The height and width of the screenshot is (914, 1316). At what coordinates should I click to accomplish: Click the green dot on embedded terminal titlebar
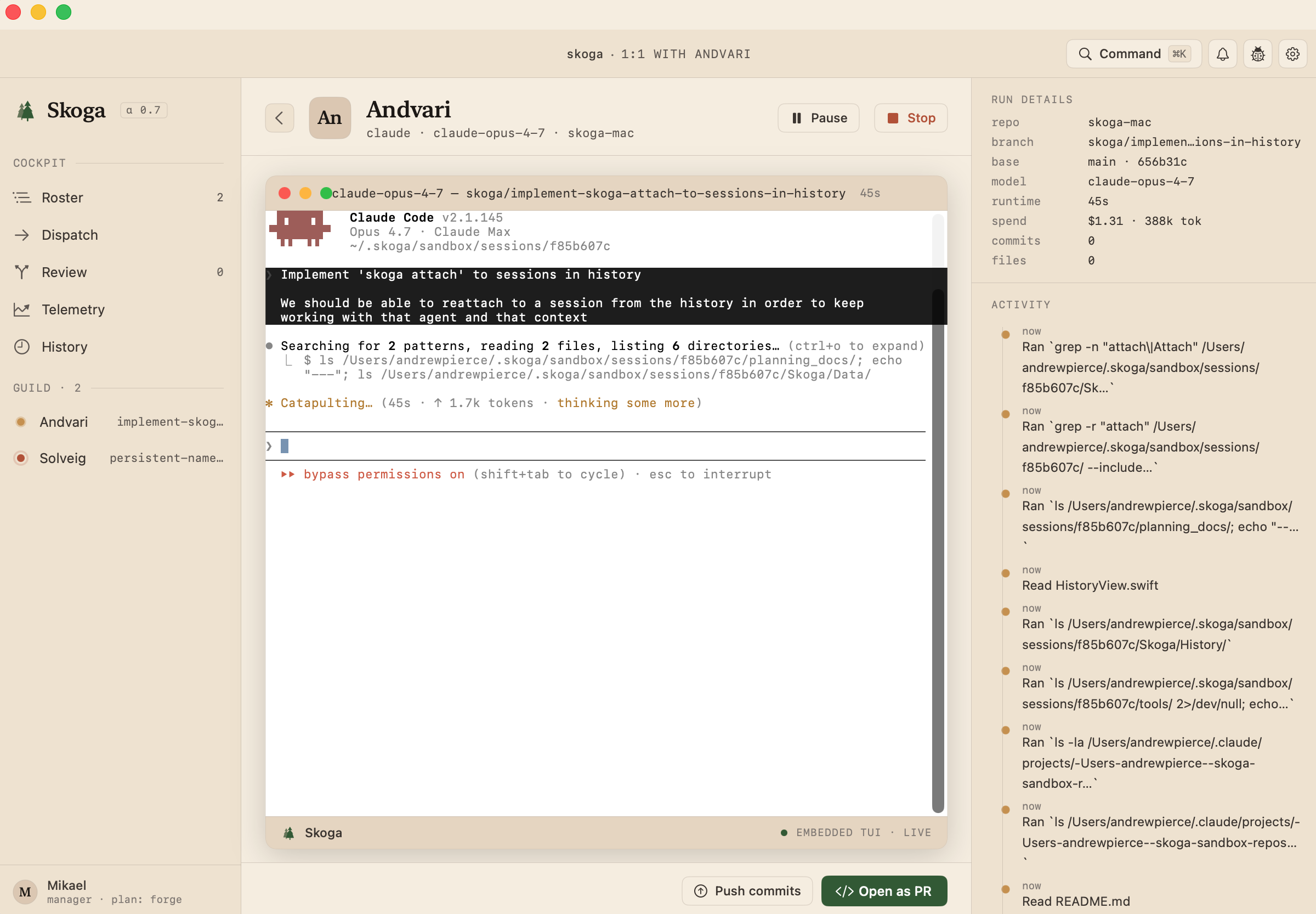(x=326, y=194)
